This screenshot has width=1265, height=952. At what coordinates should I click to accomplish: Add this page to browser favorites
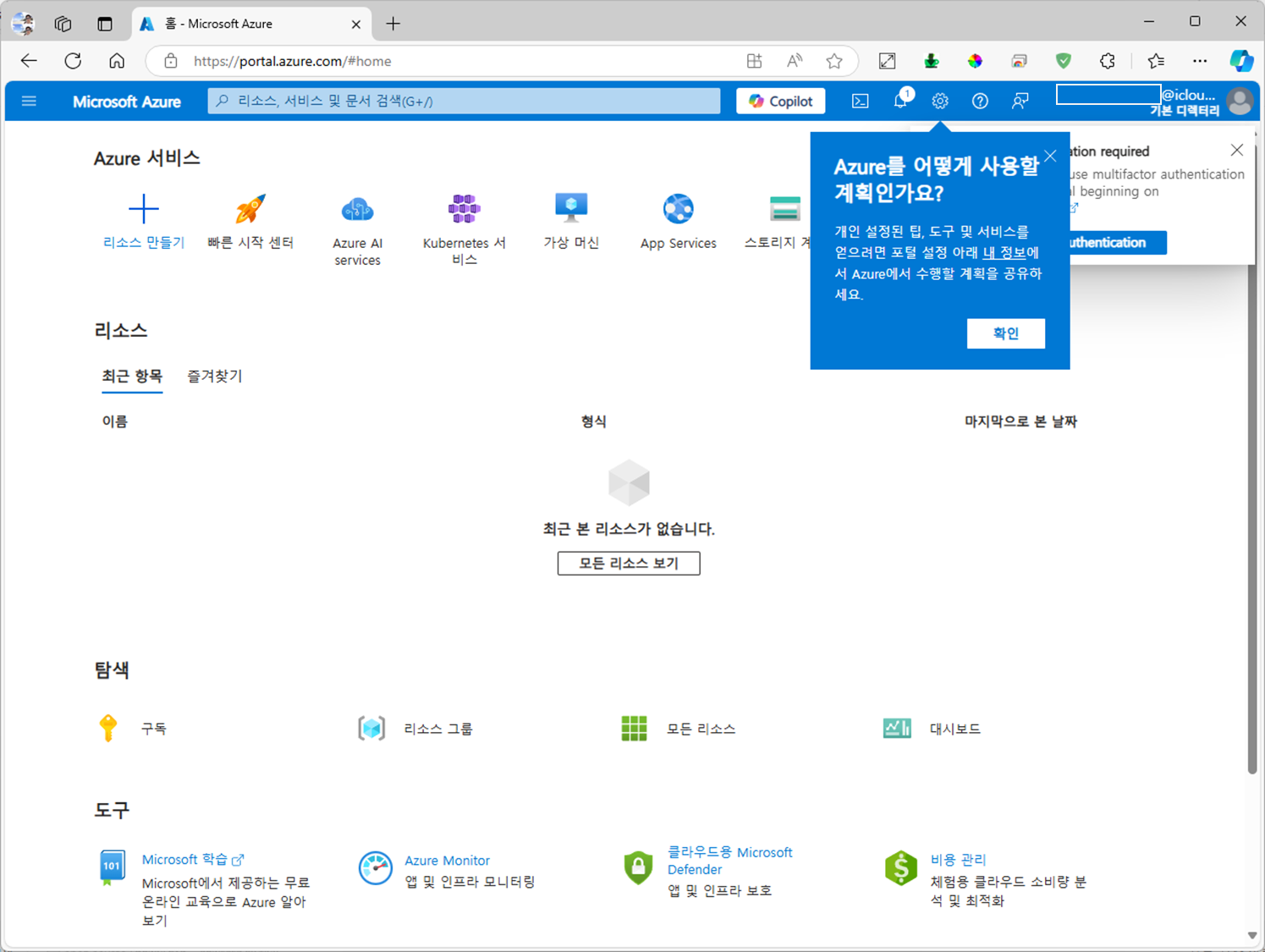[x=834, y=61]
